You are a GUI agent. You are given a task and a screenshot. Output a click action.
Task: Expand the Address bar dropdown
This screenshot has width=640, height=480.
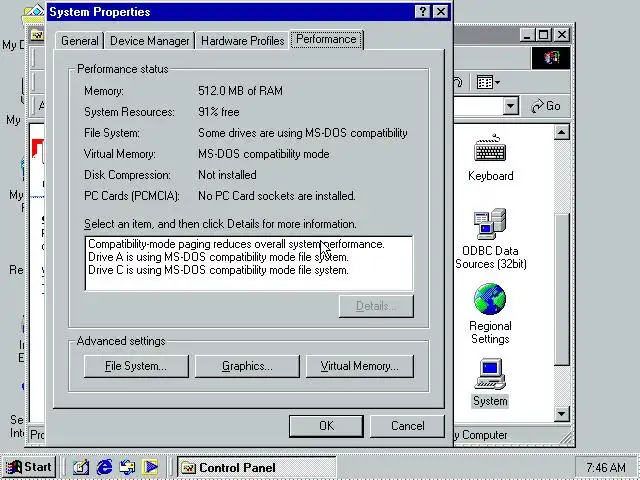510,106
